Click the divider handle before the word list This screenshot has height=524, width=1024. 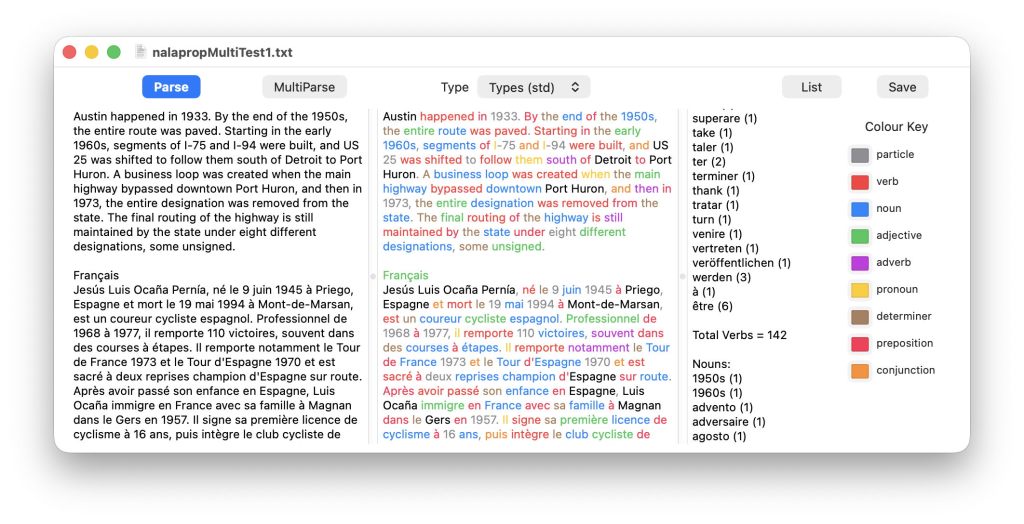click(683, 275)
